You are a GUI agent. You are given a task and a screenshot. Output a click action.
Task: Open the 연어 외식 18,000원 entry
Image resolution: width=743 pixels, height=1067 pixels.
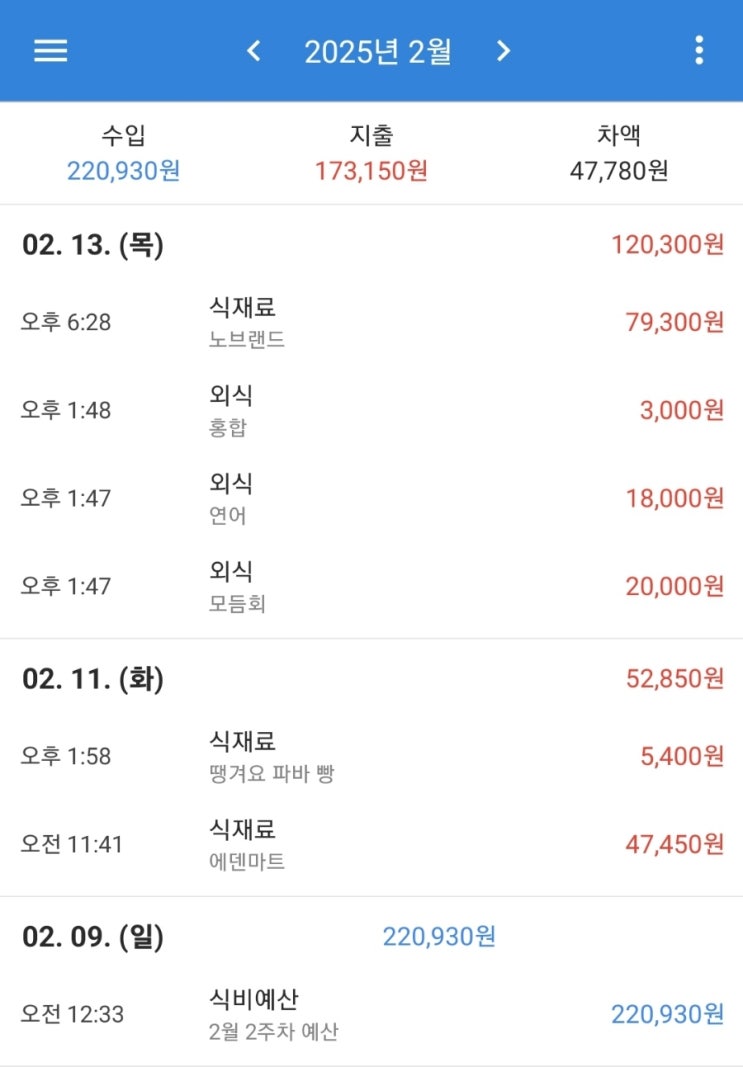click(372, 498)
